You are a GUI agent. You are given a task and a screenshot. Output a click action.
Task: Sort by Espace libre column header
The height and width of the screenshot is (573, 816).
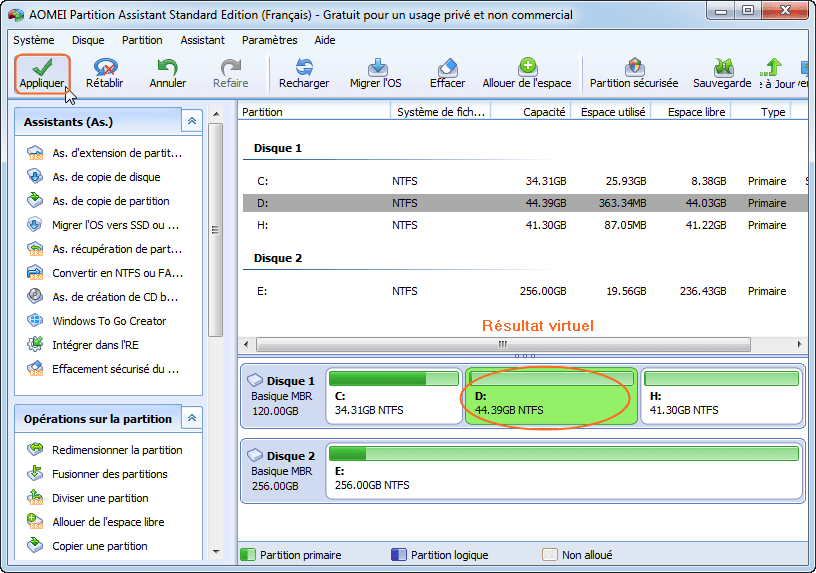pyautogui.click(x=692, y=112)
